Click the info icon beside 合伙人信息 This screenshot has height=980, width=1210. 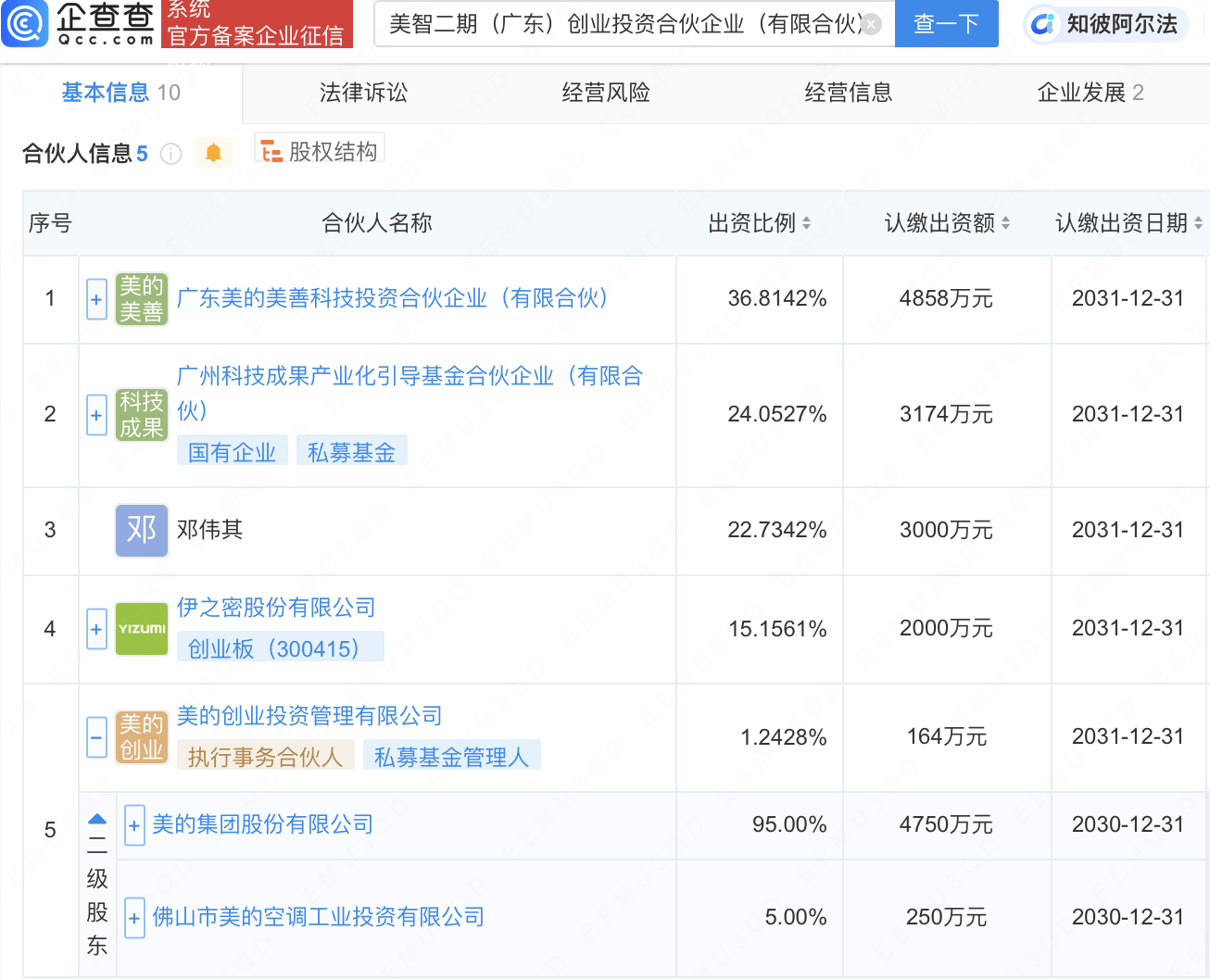point(170,154)
